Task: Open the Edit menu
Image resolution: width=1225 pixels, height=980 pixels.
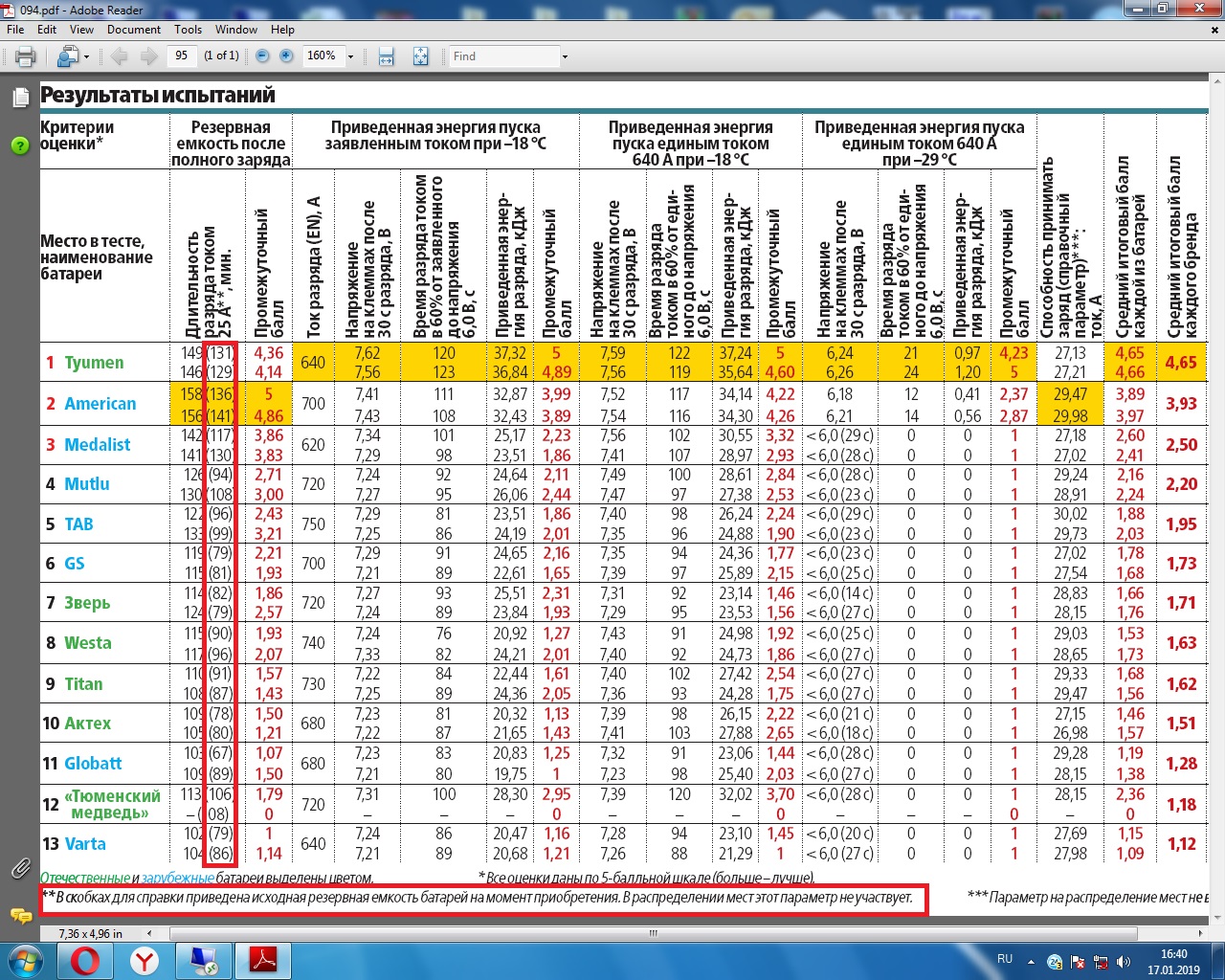Action: pos(47,30)
